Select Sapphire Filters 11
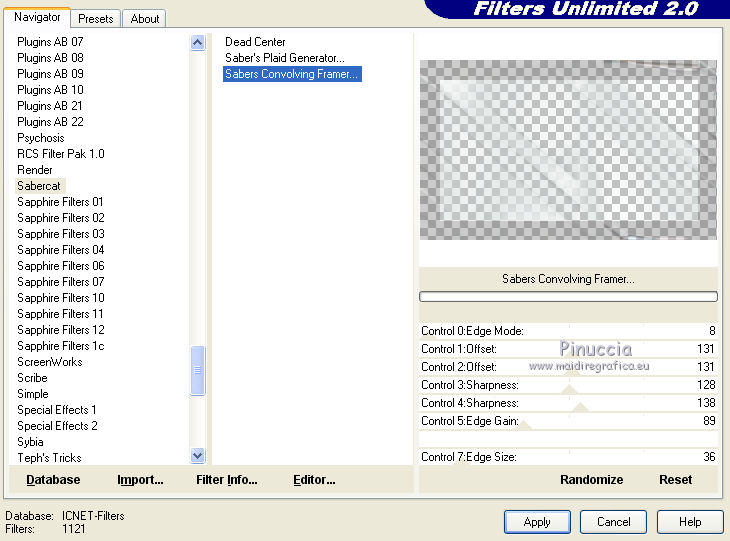Viewport: 730px width, 541px height. tap(61, 314)
